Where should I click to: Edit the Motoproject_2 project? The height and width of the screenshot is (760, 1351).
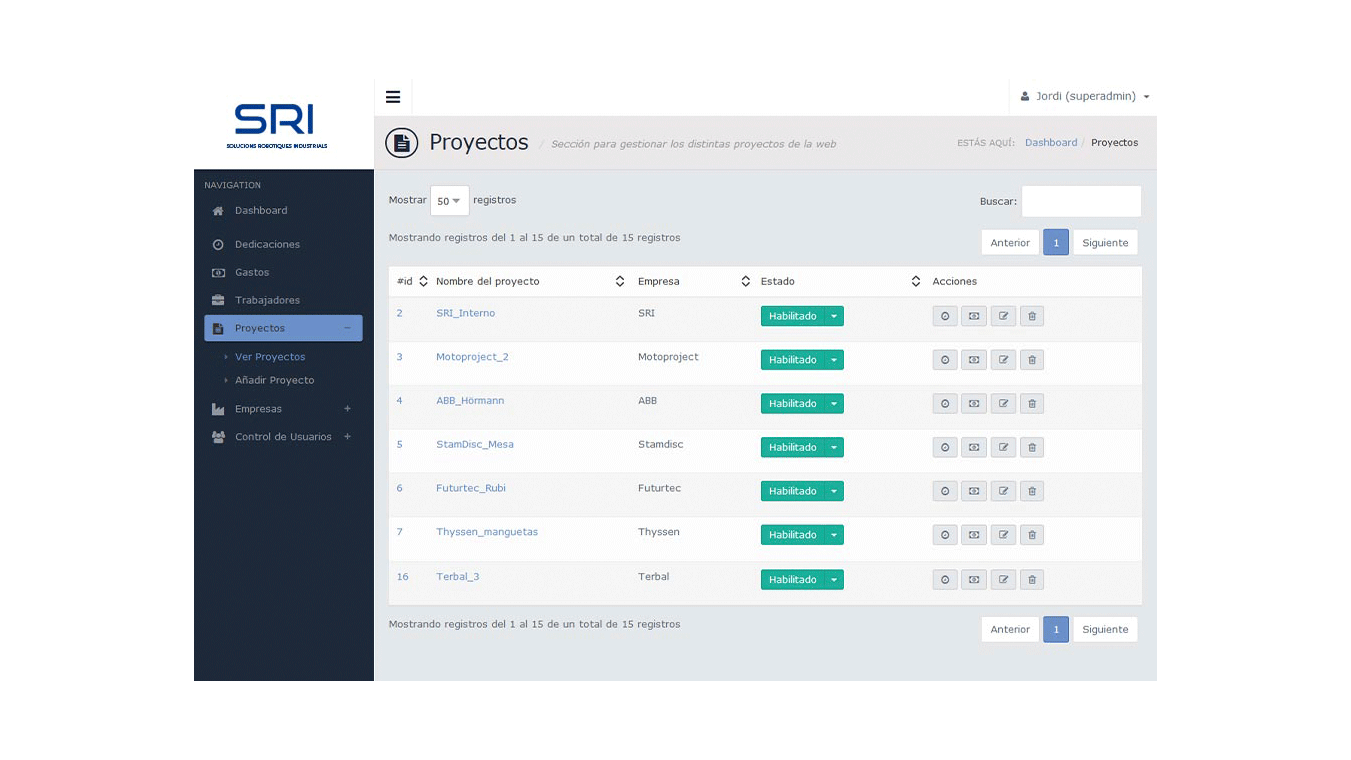[1003, 360]
